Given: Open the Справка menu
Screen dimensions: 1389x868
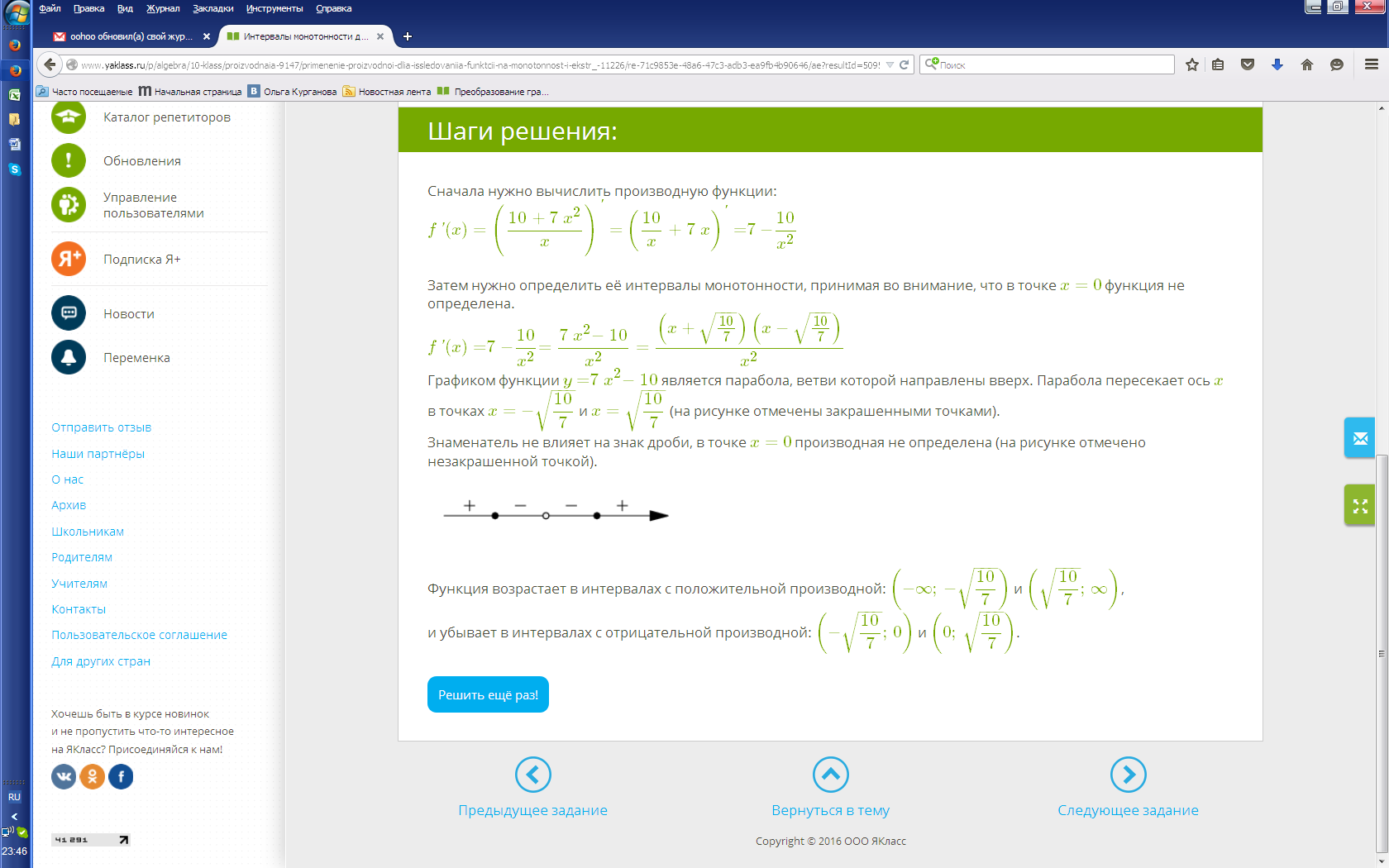Looking at the screenshot, I should click(334, 8).
